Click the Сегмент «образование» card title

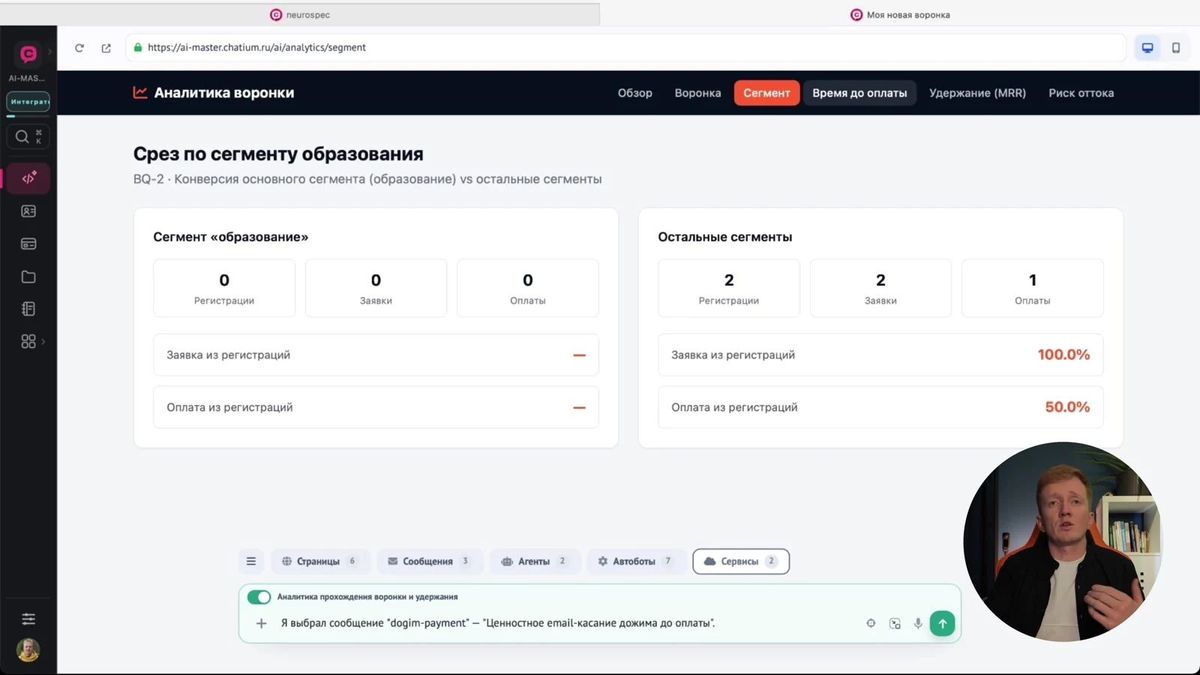(x=231, y=237)
